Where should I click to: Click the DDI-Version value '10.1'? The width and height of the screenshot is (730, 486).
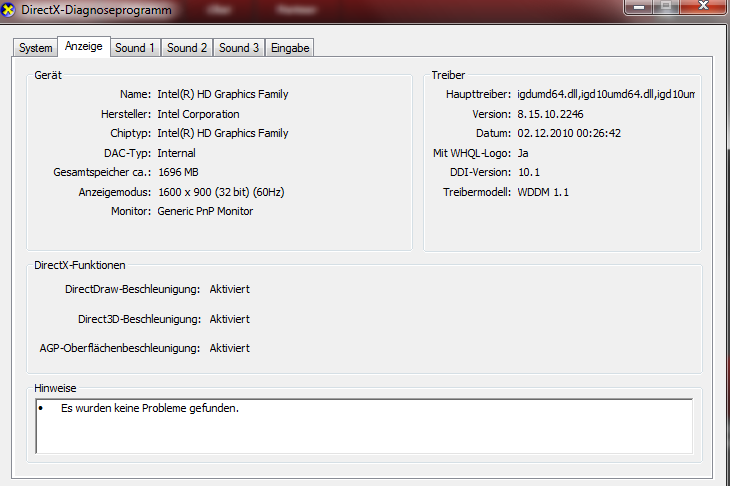[529, 172]
